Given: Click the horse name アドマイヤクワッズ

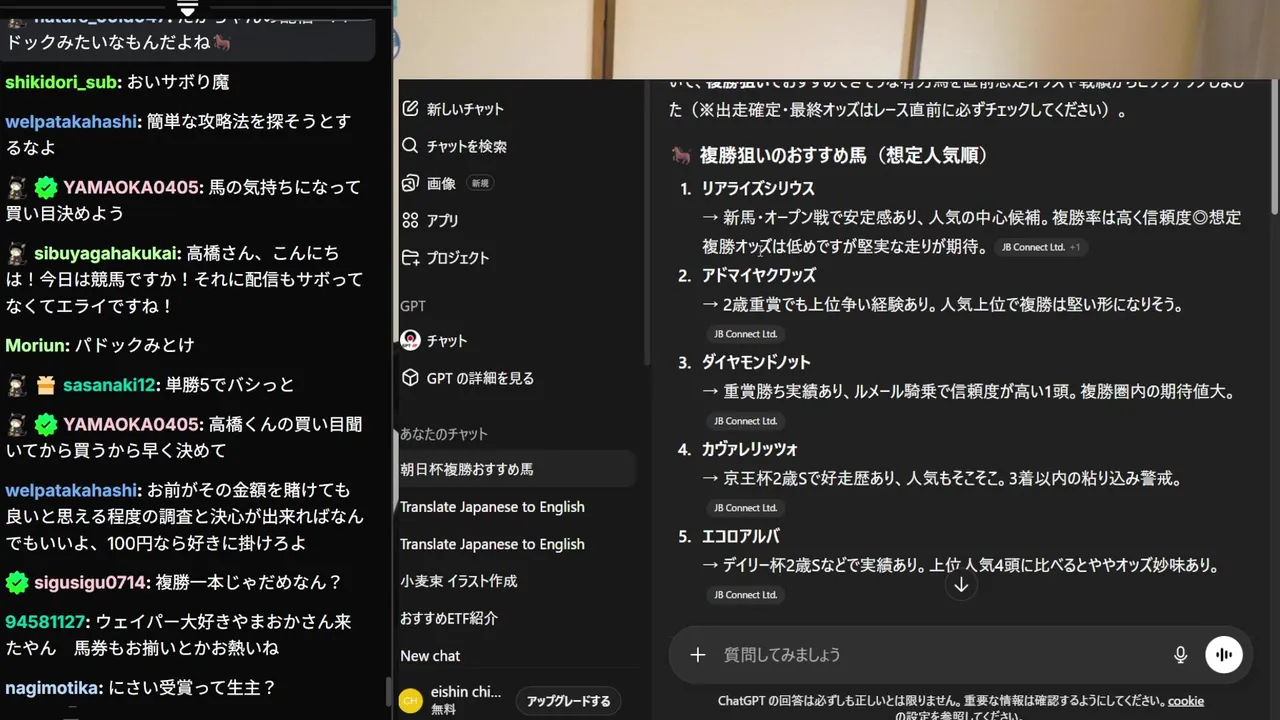Looking at the screenshot, I should tap(759, 276).
